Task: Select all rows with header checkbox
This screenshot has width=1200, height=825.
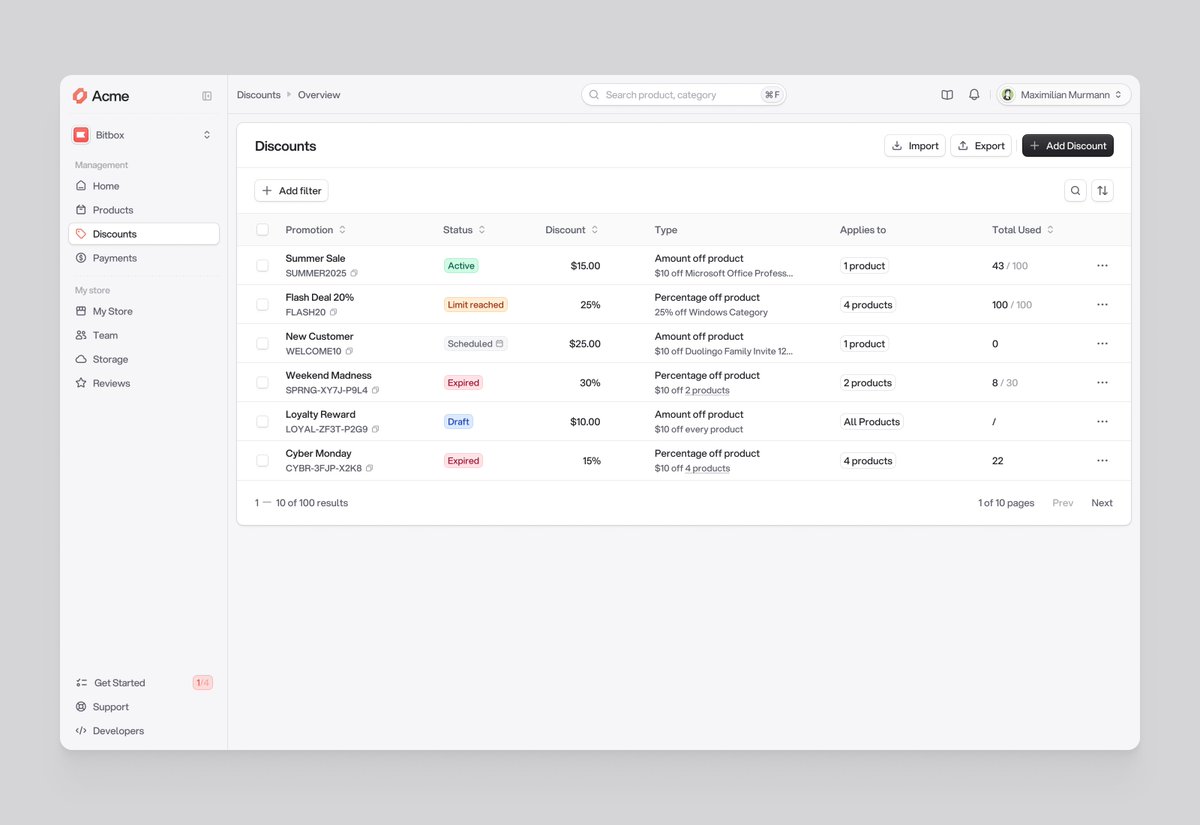Action: point(263,230)
